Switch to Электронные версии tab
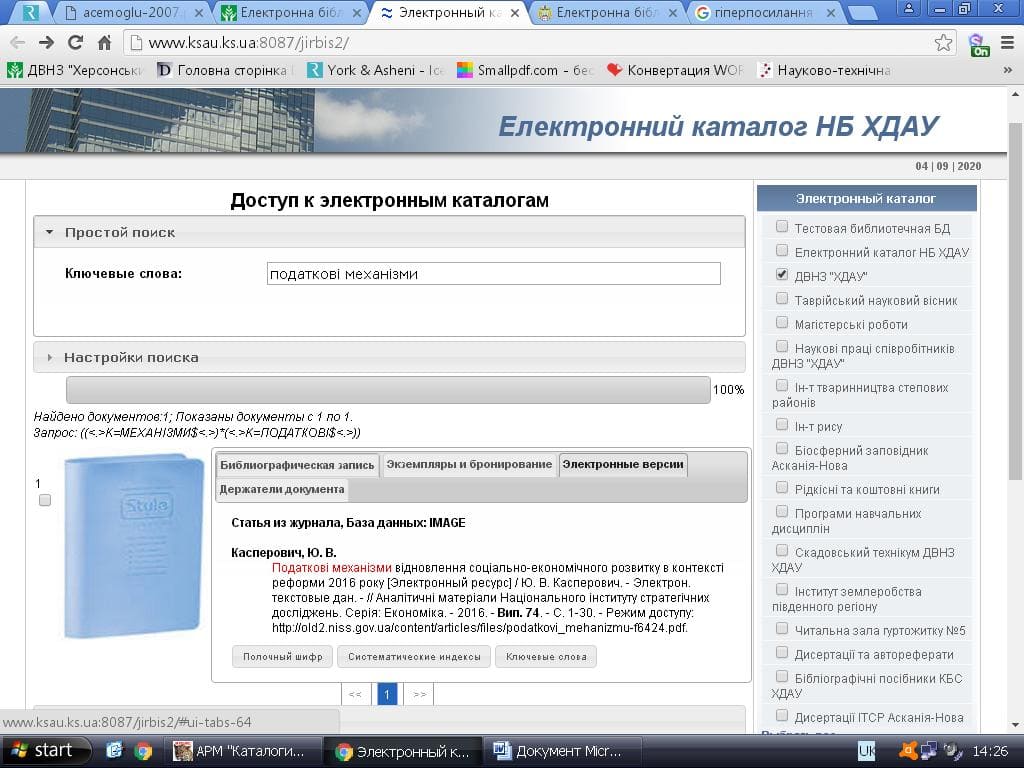1024x768 pixels. (x=623, y=464)
